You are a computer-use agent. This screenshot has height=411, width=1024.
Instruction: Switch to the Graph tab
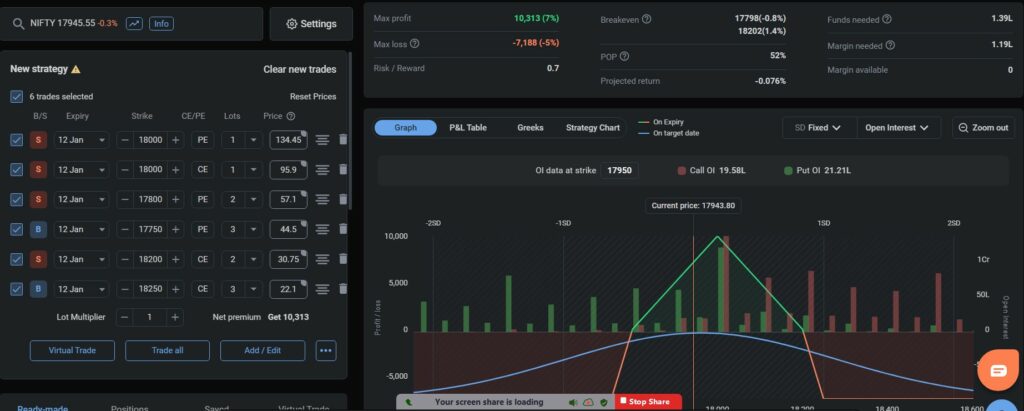[406, 128]
